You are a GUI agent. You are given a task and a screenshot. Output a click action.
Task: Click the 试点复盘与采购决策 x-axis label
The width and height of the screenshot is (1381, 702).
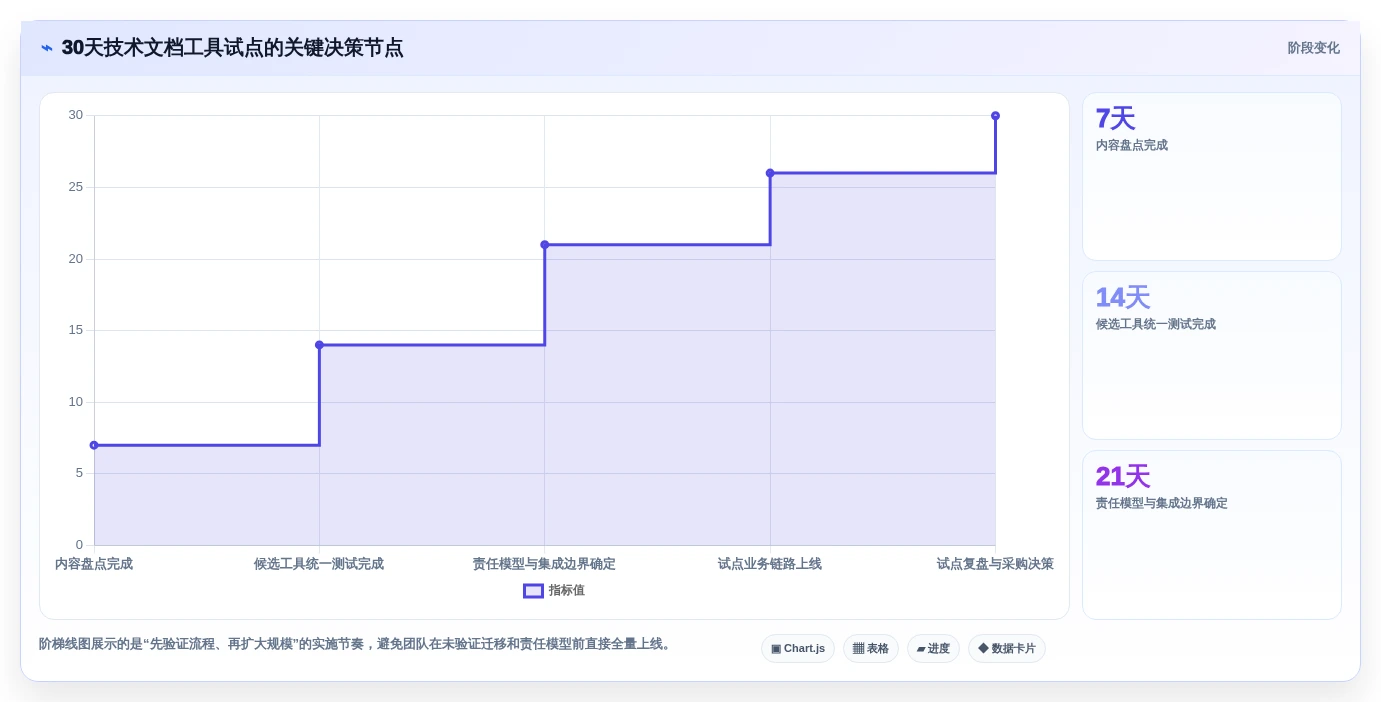(995, 564)
